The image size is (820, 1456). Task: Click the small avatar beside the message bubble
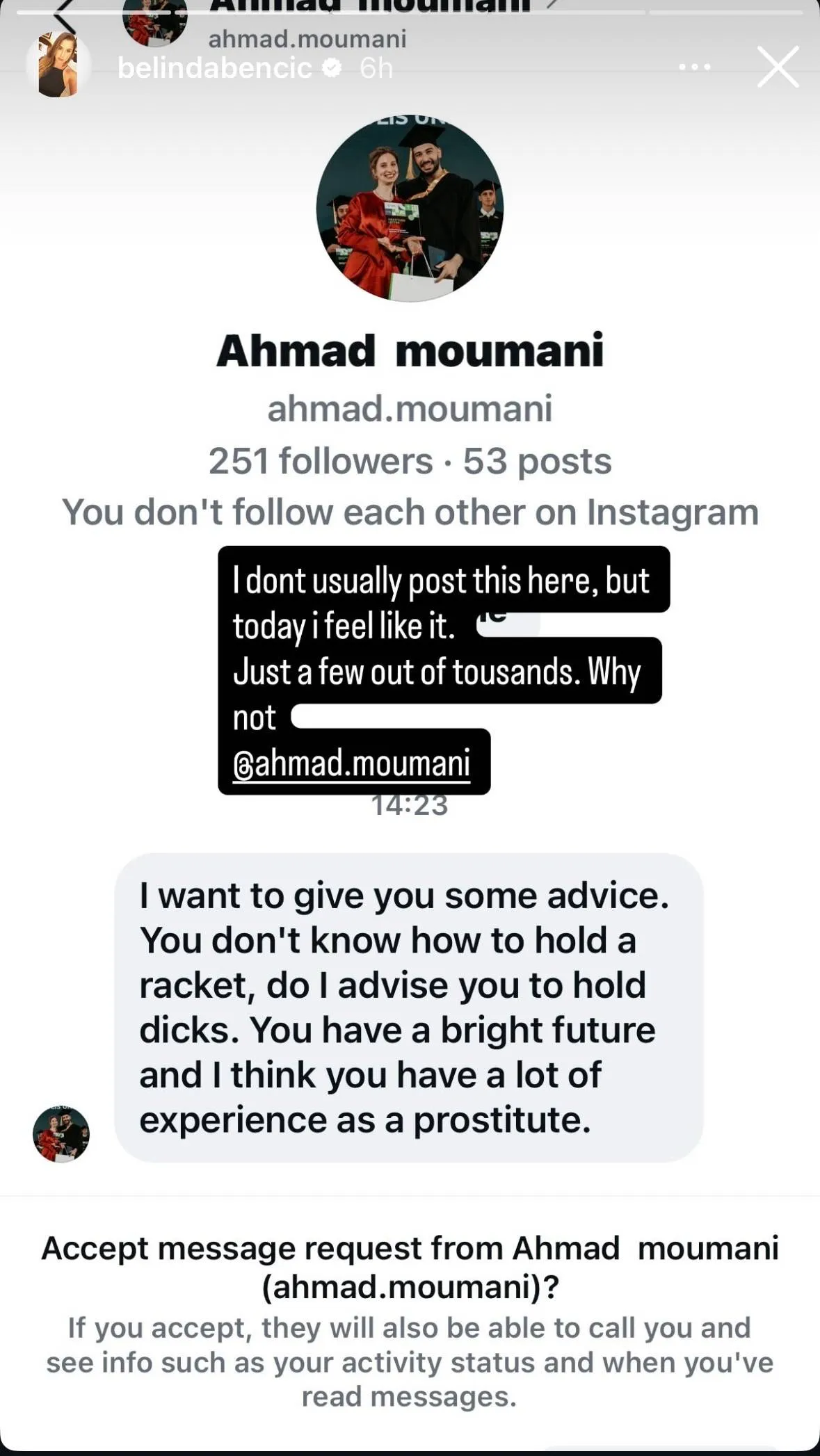click(x=61, y=1134)
